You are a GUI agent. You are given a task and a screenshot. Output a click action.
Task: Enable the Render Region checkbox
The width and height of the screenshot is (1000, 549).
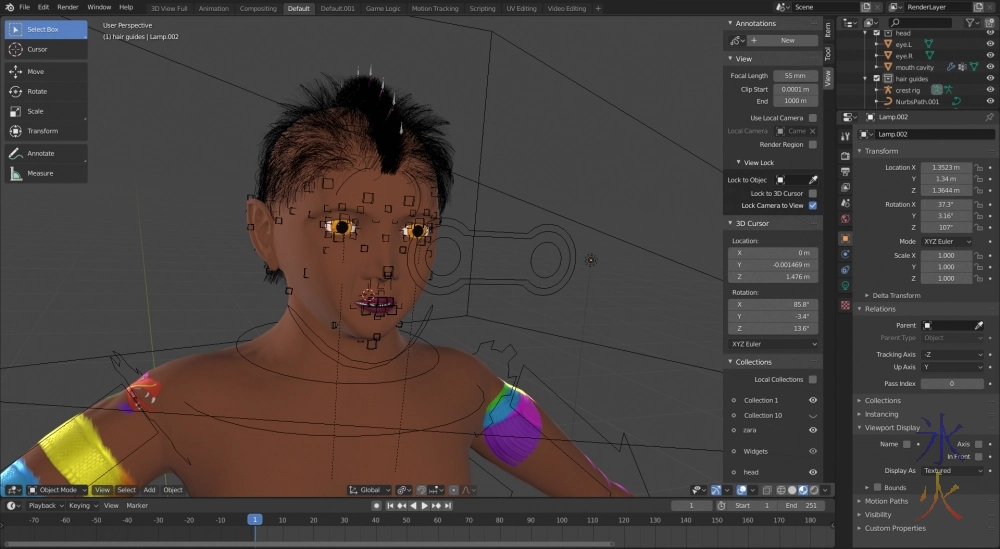(812, 144)
